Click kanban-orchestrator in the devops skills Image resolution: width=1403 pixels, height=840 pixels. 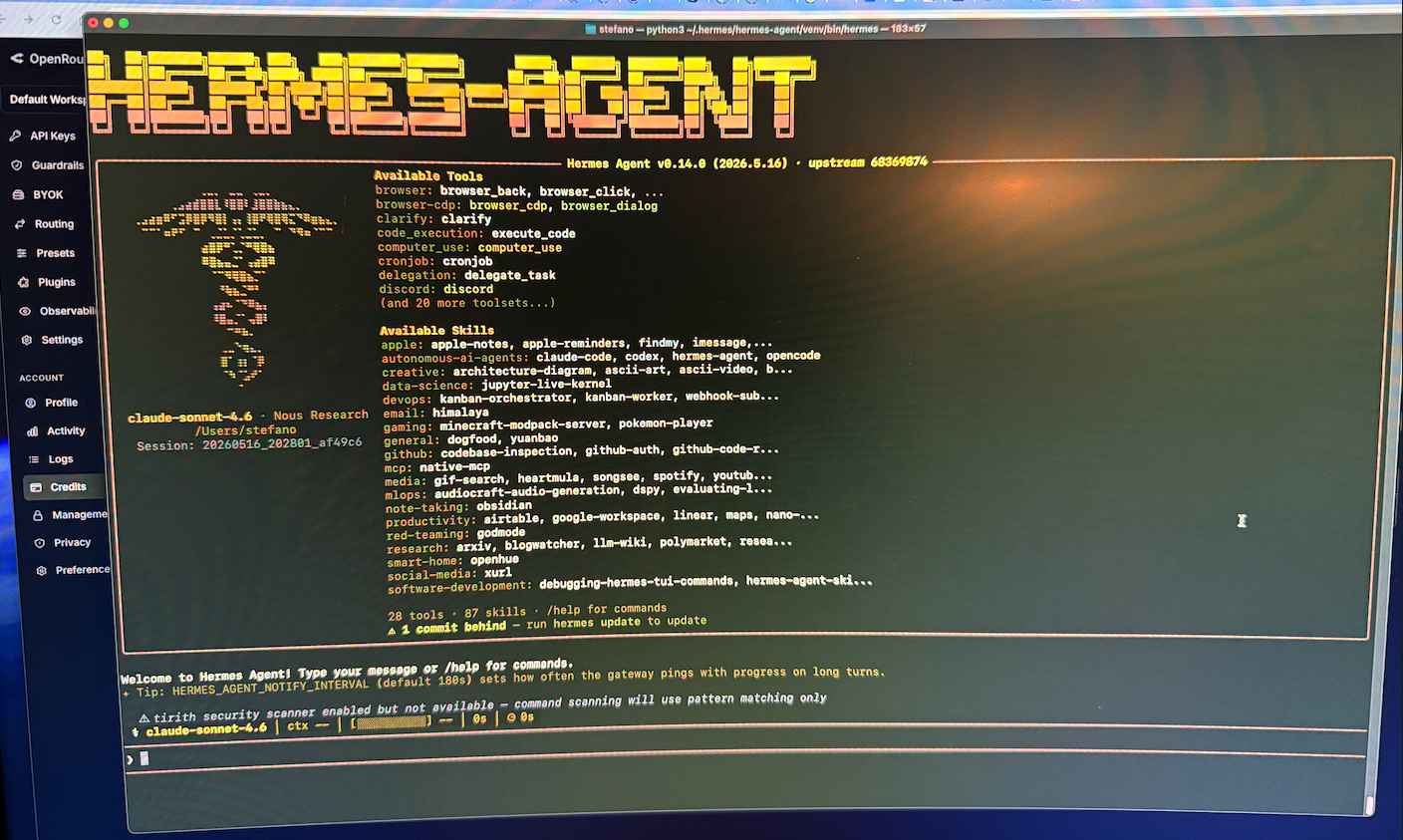tap(506, 398)
